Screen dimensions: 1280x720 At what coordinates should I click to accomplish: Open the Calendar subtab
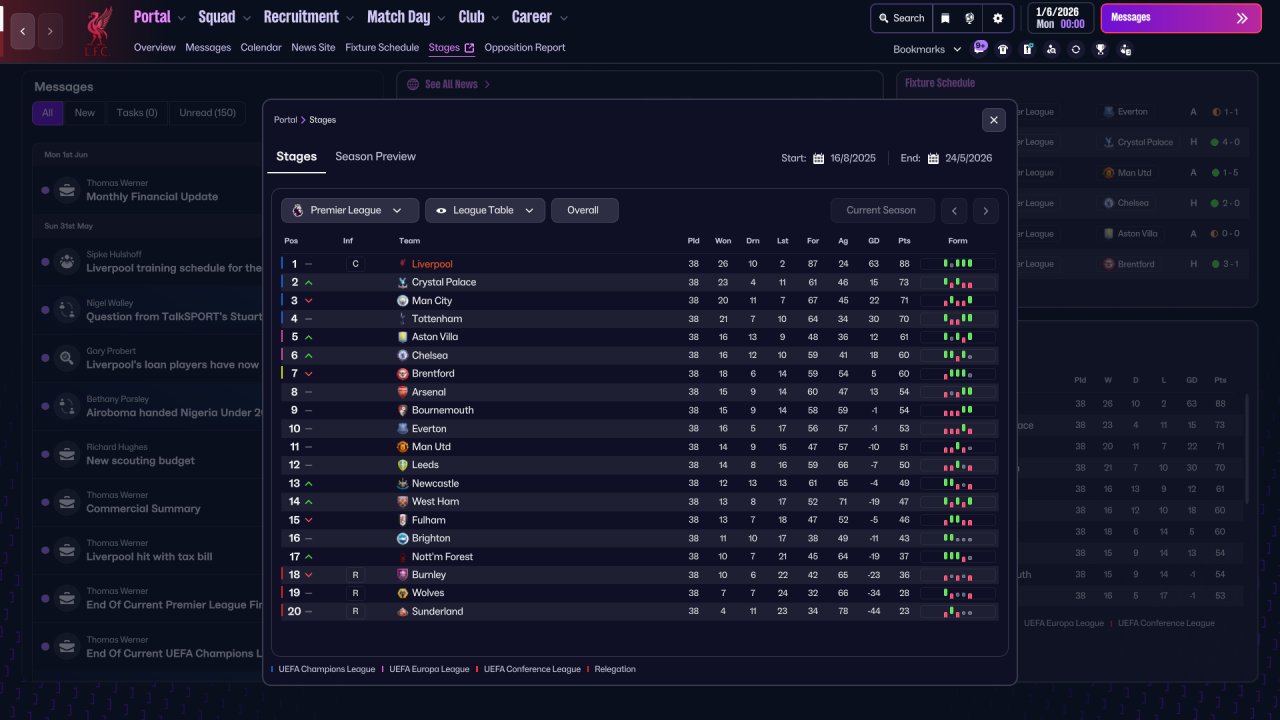261,48
